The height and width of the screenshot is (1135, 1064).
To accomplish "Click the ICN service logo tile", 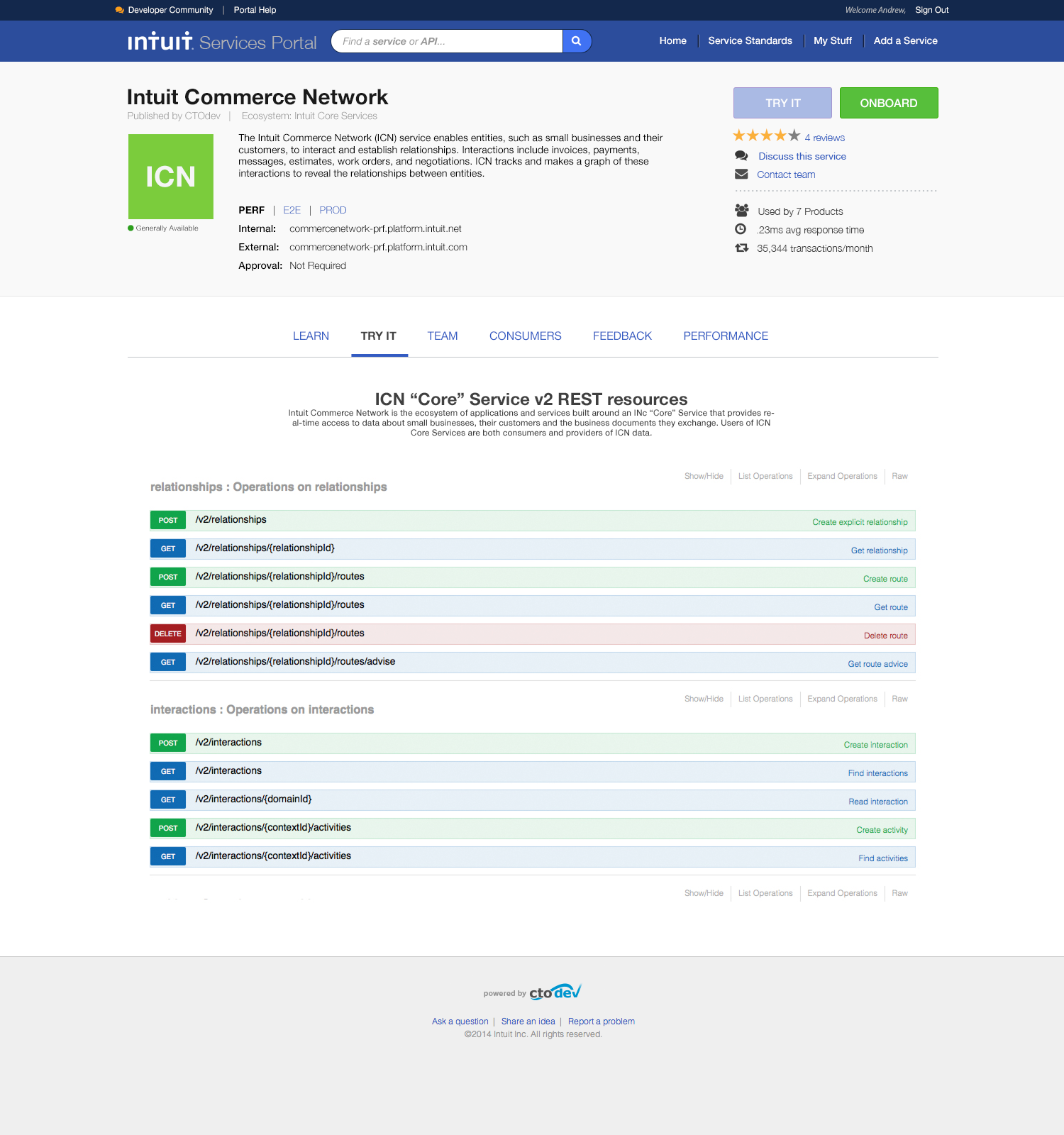I will tap(171, 177).
